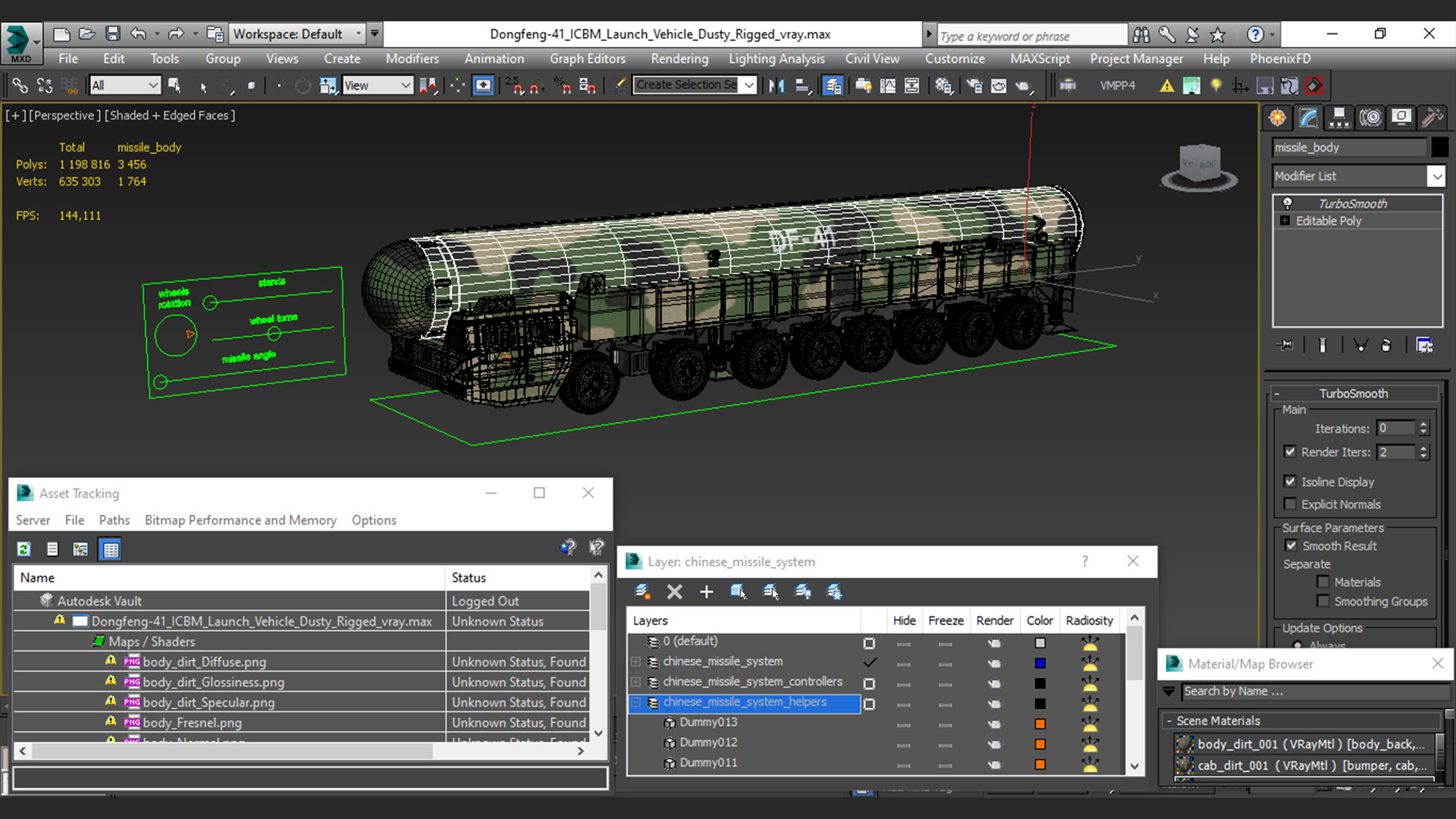Enable the Separate by Materials checkbox
This screenshot has height=819, width=1456.
coord(1323,582)
